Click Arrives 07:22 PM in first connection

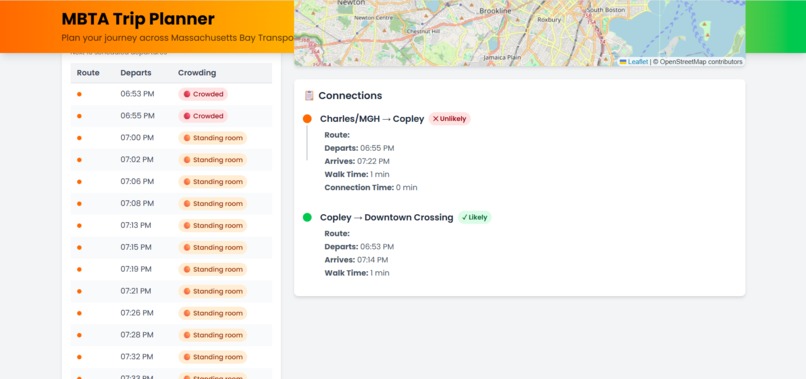(357, 161)
